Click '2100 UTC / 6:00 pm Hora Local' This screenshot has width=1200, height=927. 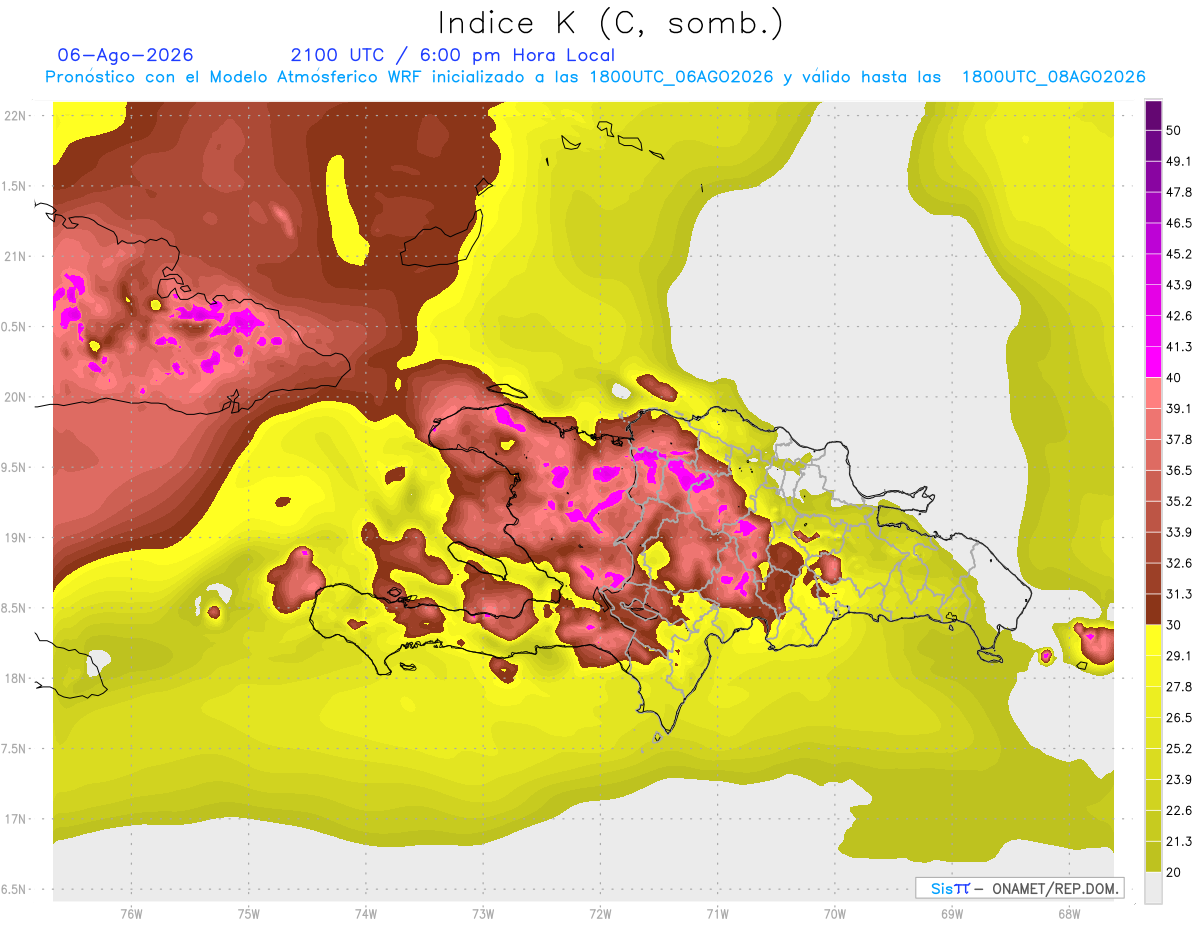tap(453, 55)
